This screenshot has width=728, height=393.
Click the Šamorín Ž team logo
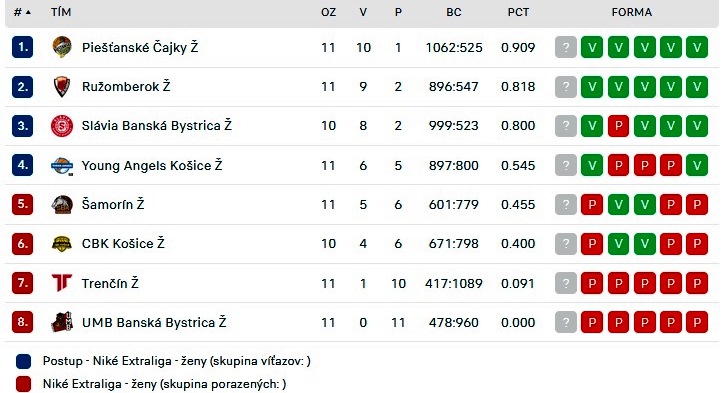point(62,204)
